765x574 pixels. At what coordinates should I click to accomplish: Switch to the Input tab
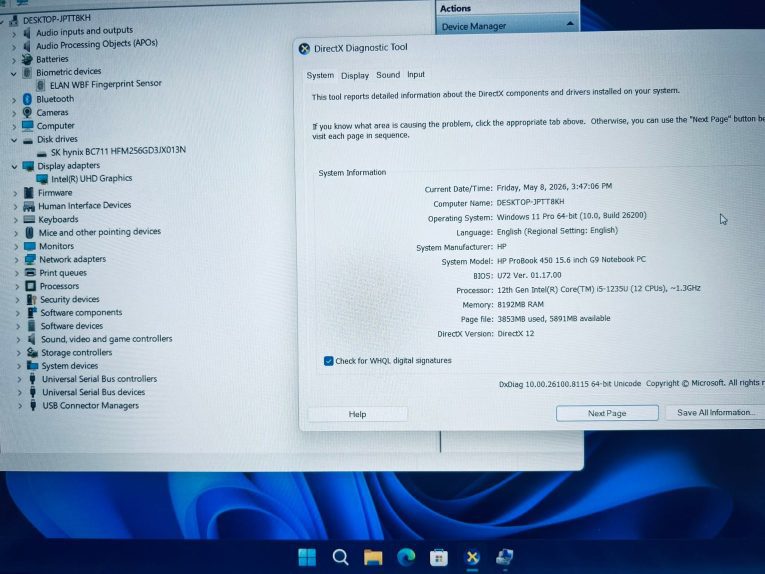[416, 75]
